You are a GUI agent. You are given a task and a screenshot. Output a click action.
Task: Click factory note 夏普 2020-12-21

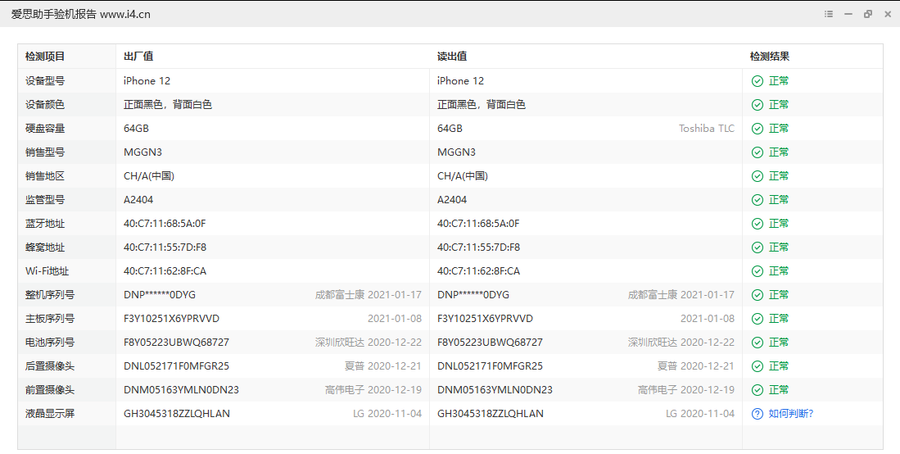coord(383,366)
